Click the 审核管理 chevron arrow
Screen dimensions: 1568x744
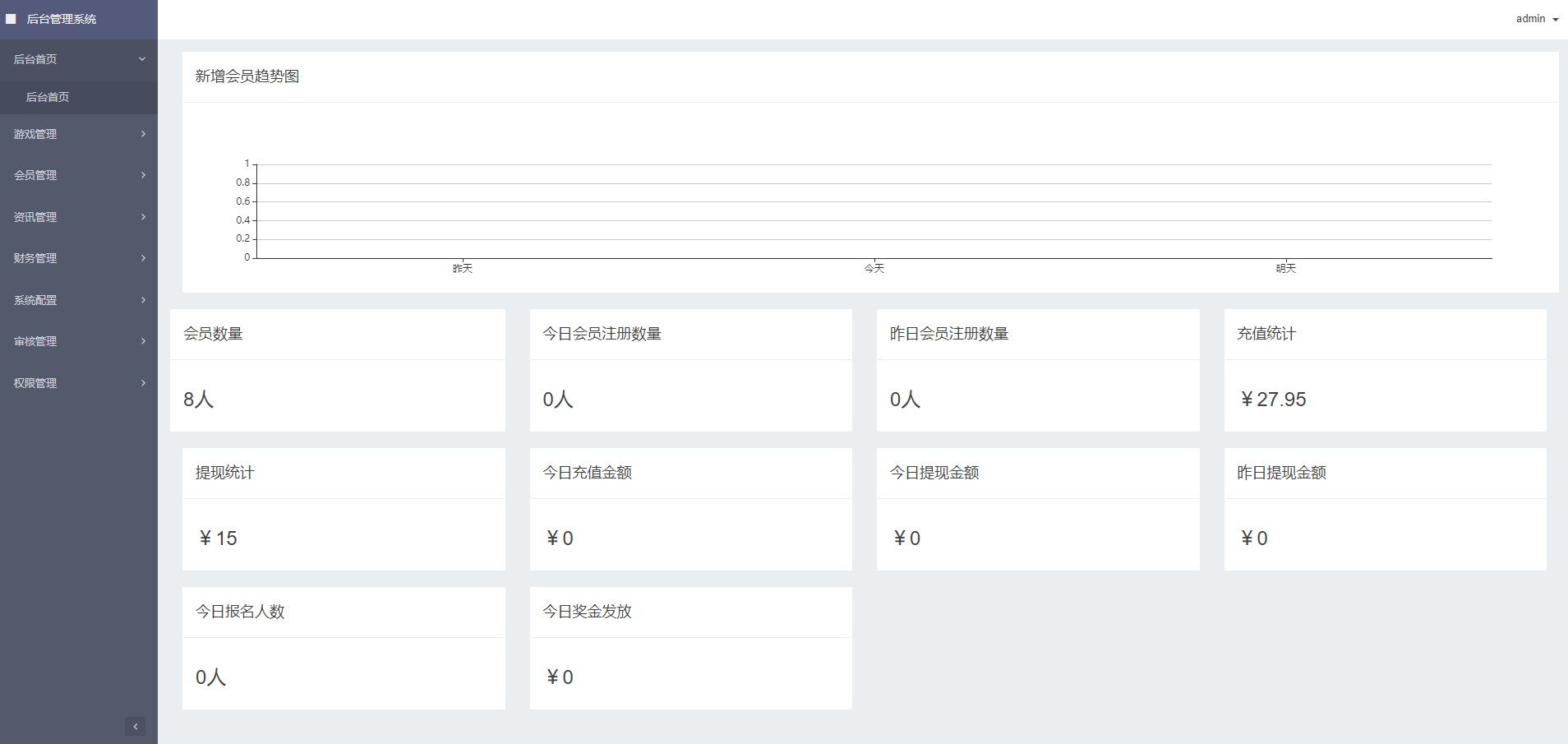tap(143, 341)
